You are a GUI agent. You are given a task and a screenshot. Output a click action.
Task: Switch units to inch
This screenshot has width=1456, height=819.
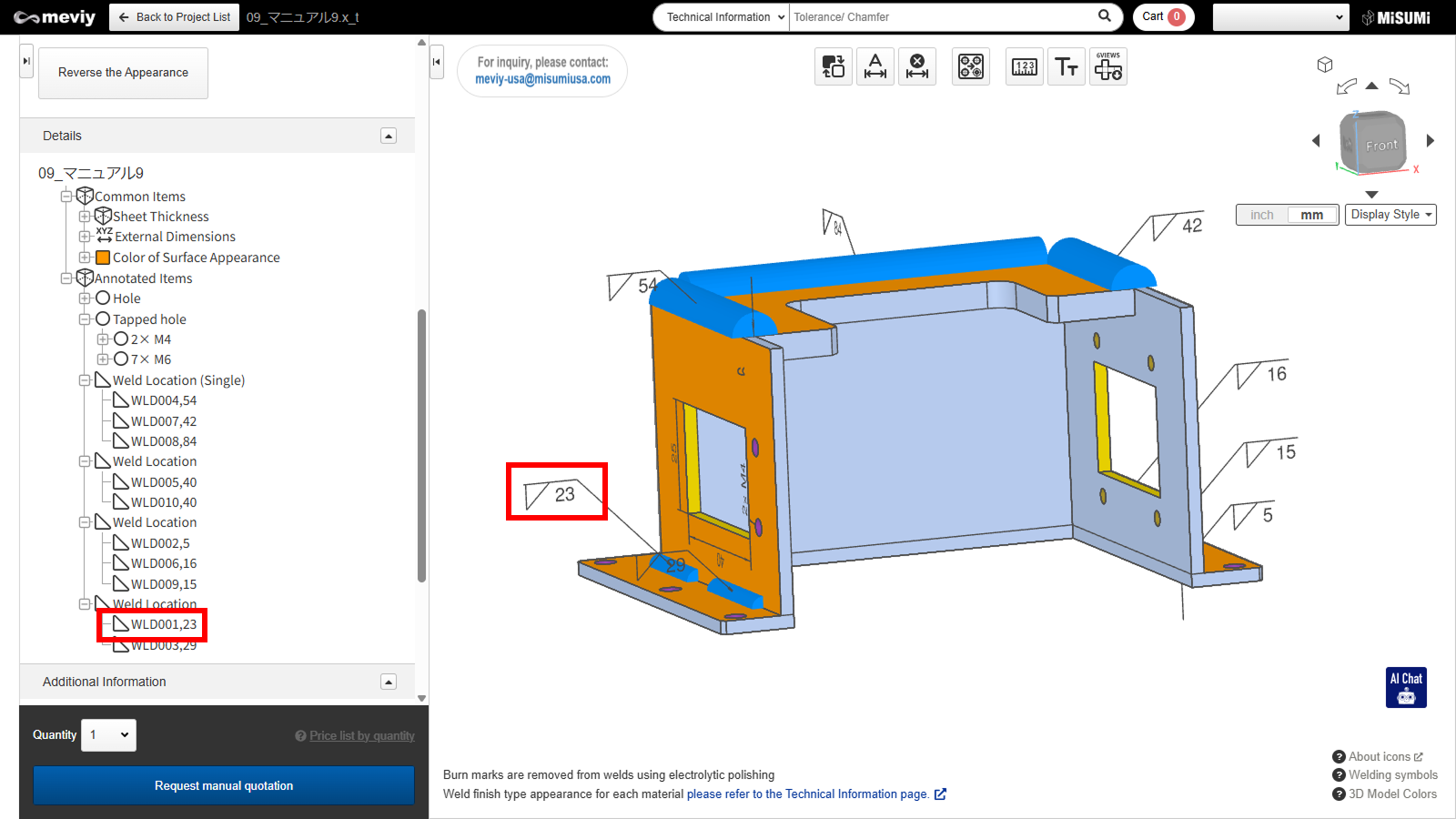coord(1262,215)
